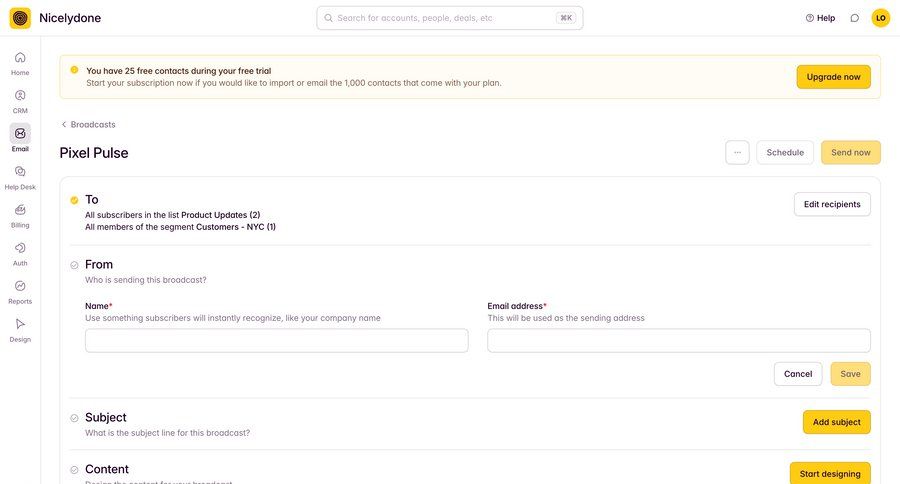The image size is (900, 484).
Task: Open Help Desk from the sidebar
Action: (x=20, y=178)
